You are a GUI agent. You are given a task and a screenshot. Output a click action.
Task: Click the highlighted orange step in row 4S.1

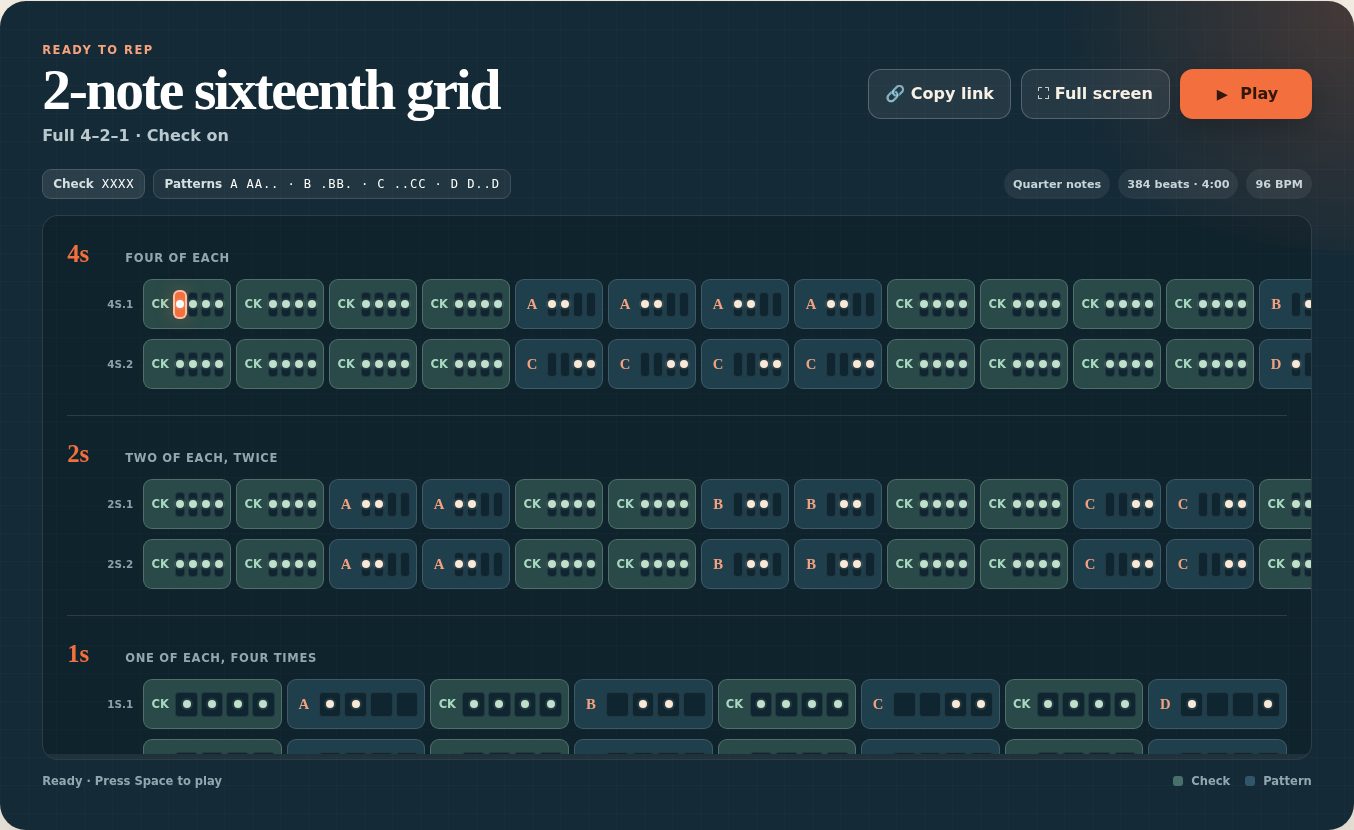(180, 304)
